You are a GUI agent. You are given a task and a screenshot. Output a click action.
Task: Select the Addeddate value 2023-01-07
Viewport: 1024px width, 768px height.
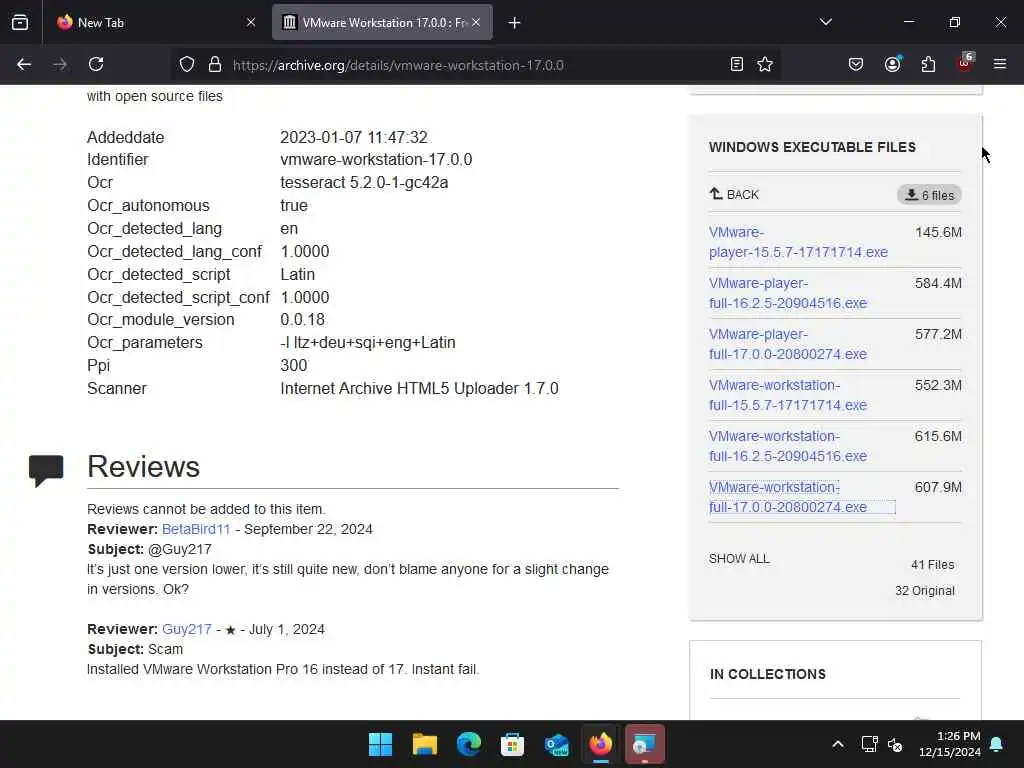tap(354, 138)
